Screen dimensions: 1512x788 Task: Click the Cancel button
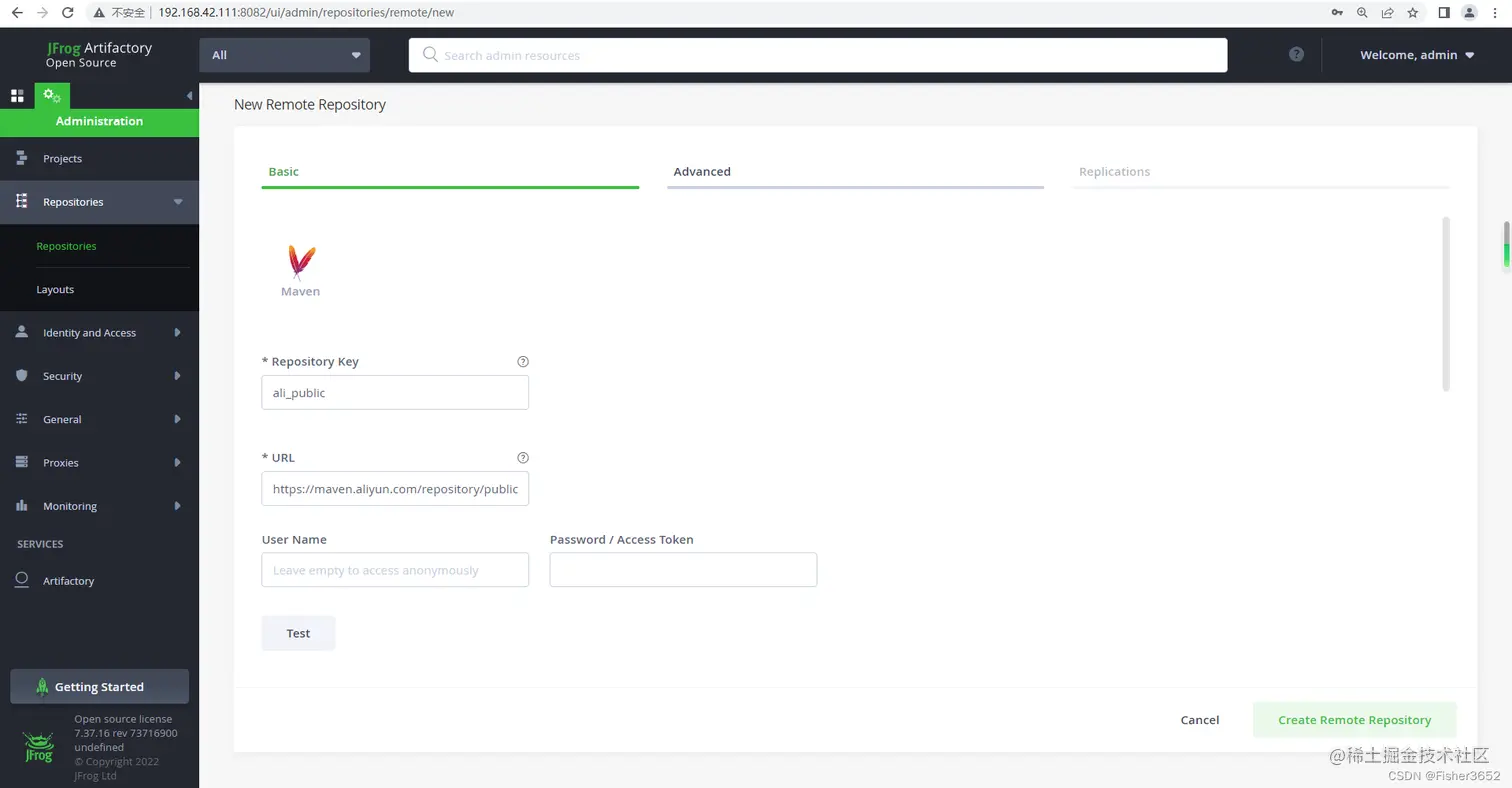[x=1199, y=720]
